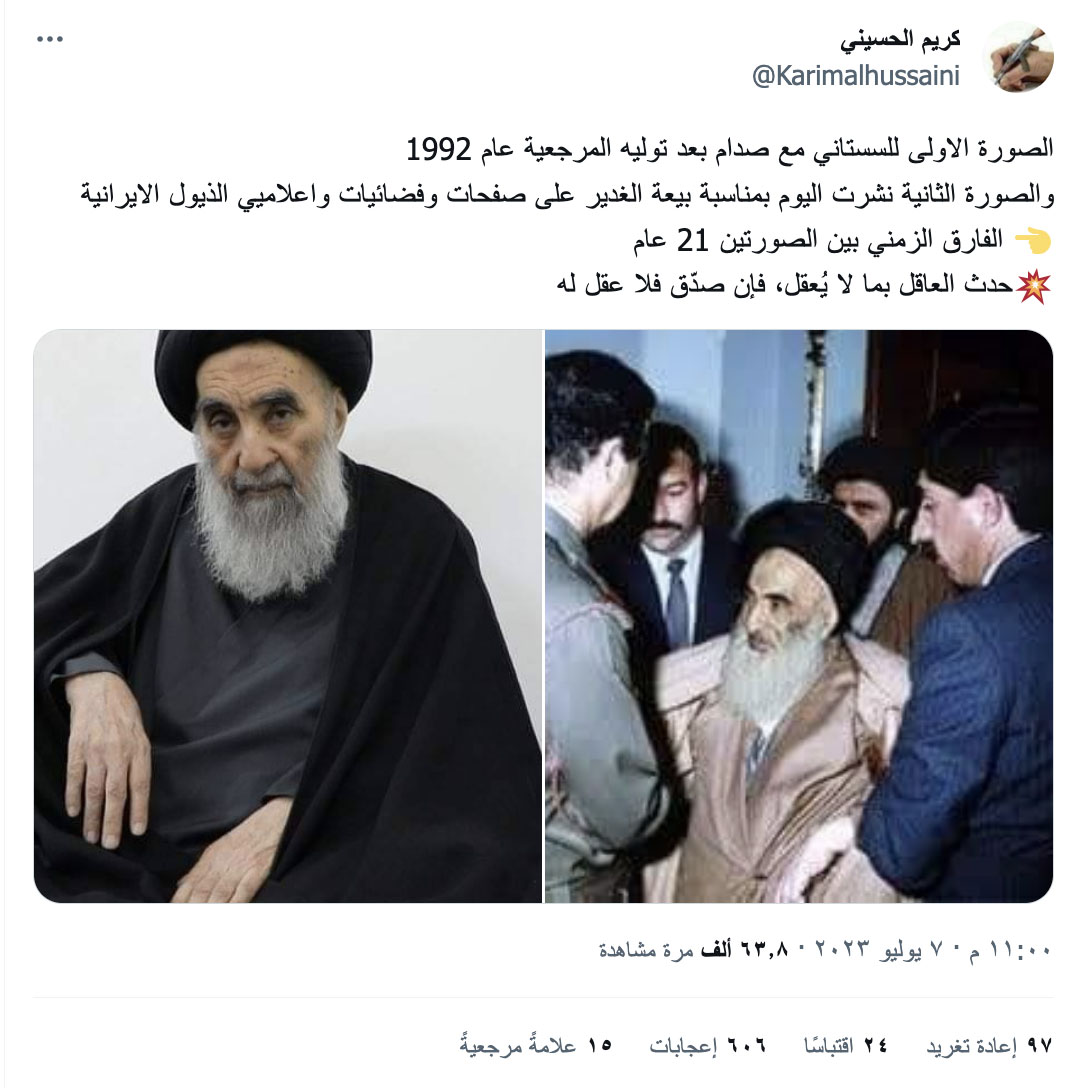Image resolution: width=1082 pixels, height=1088 pixels.
Task: Click the second tweet line about الغدير
Action: [x=567, y=195]
